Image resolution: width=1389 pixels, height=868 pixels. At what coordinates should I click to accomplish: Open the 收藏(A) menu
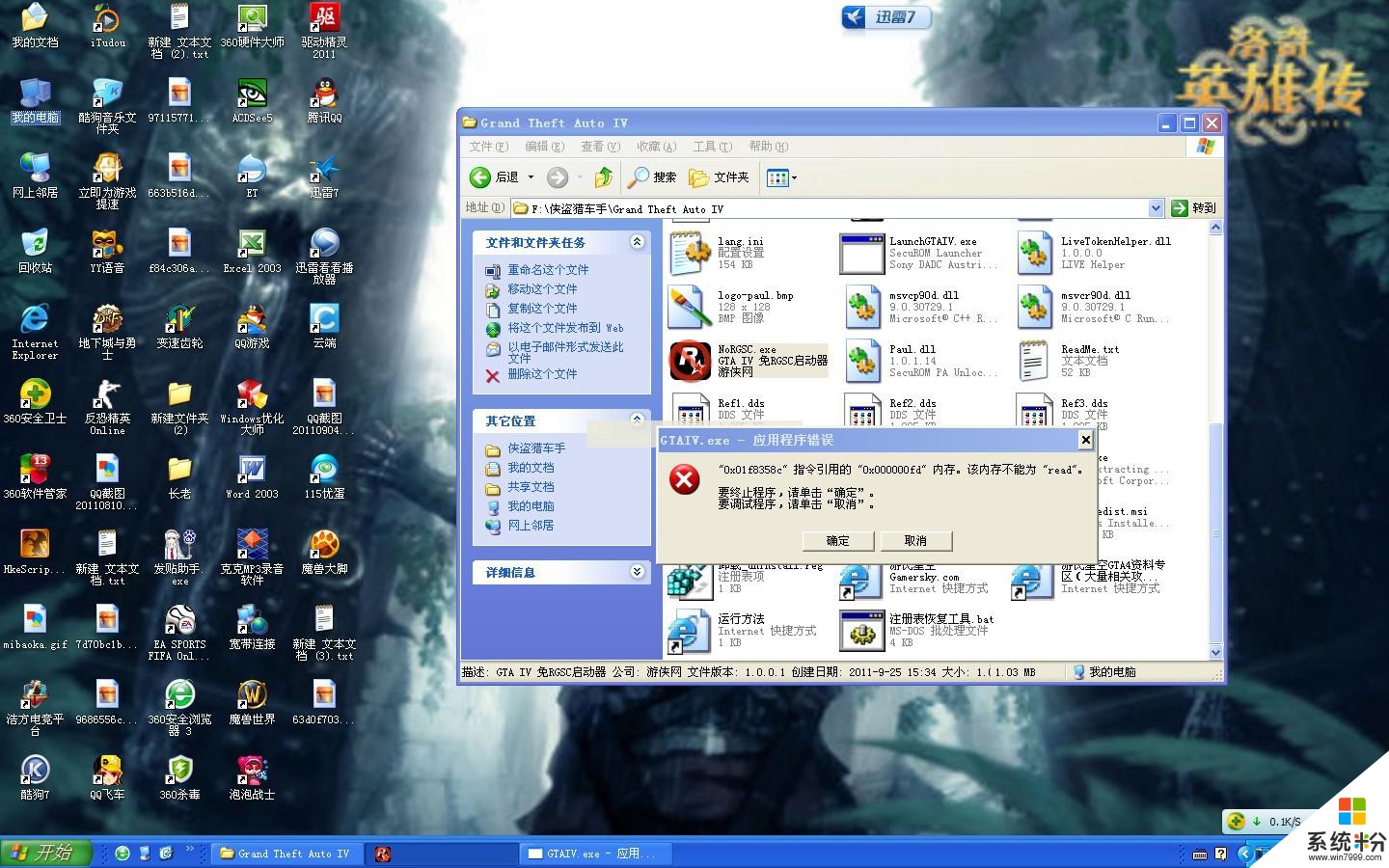tap(656, 147)
